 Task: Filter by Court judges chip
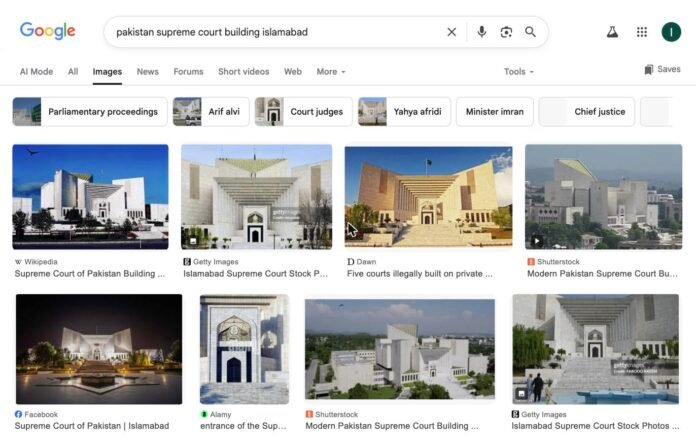[x=304, y=112]
